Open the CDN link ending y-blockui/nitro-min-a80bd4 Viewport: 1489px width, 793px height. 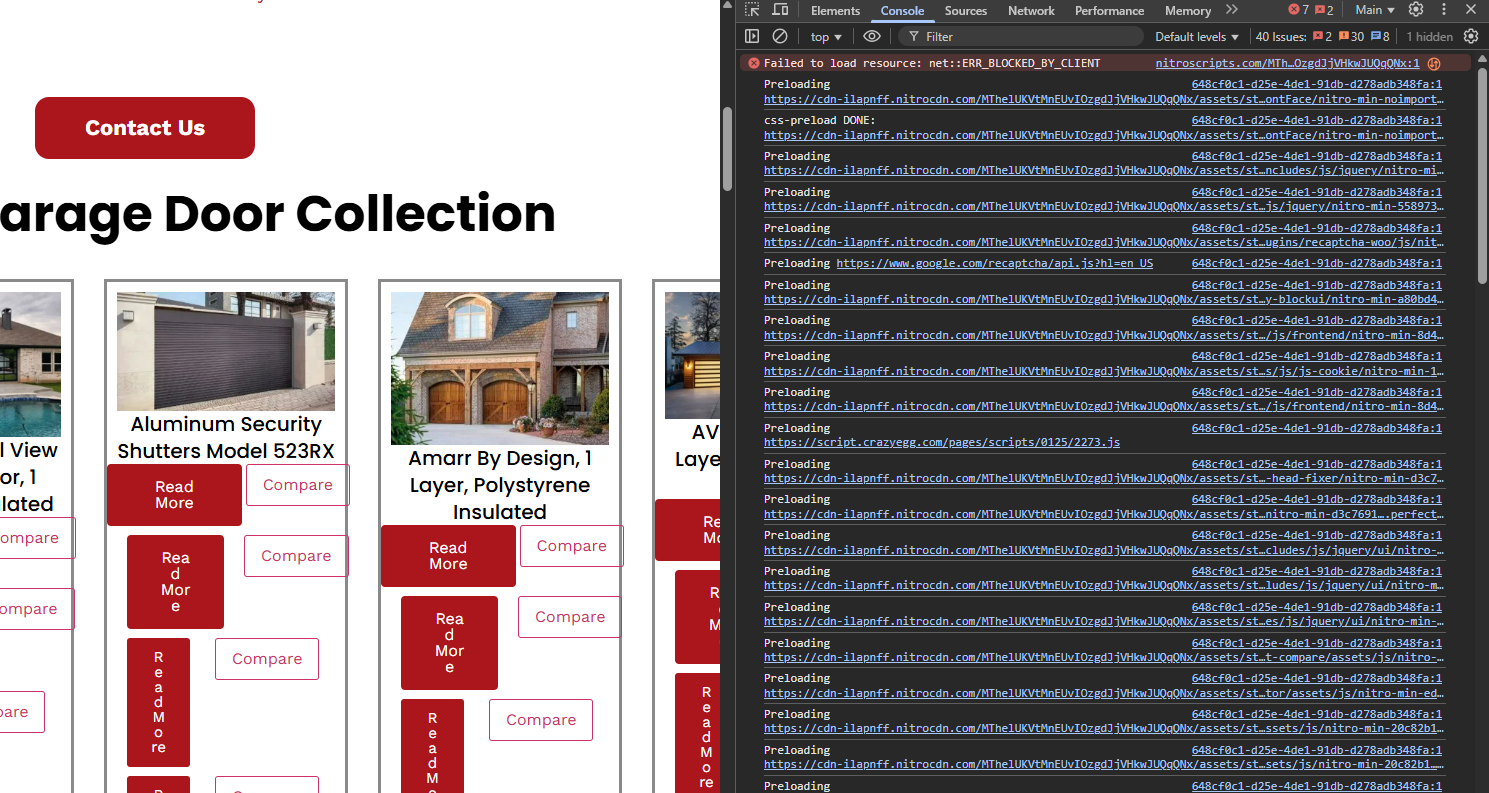coord(1104,299)
